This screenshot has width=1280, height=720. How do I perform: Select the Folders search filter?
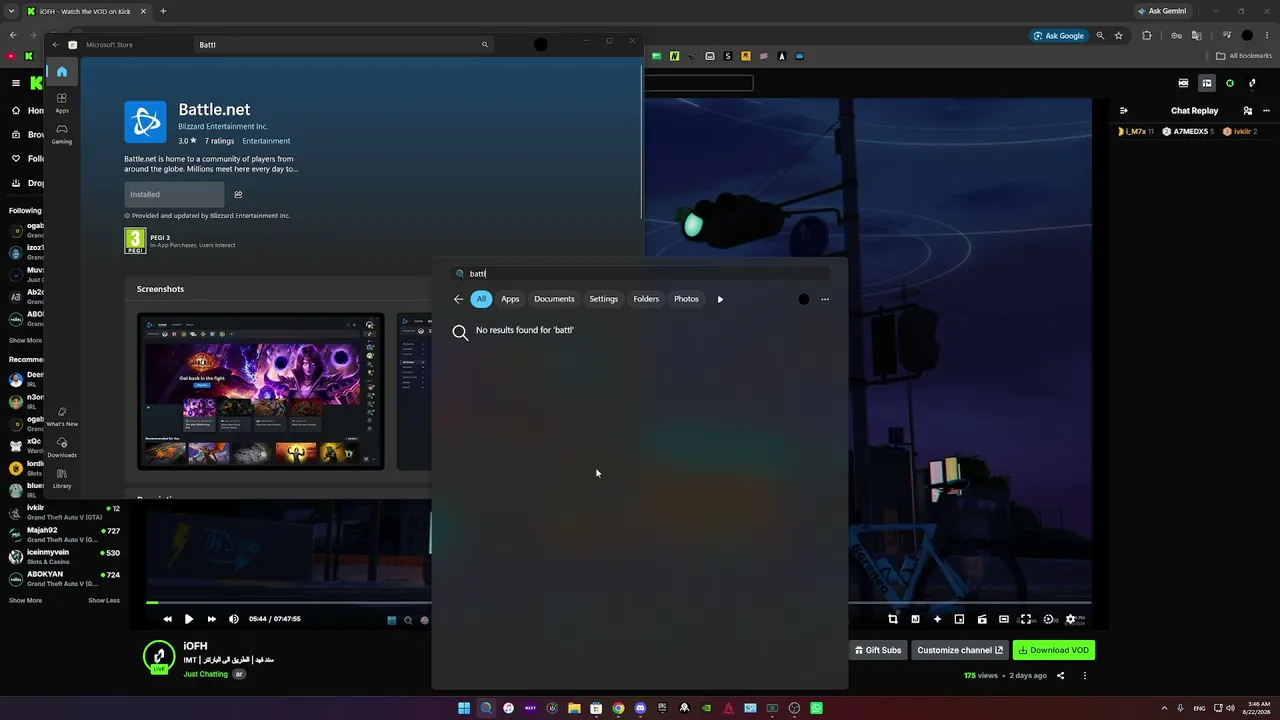tap(646, 299)
